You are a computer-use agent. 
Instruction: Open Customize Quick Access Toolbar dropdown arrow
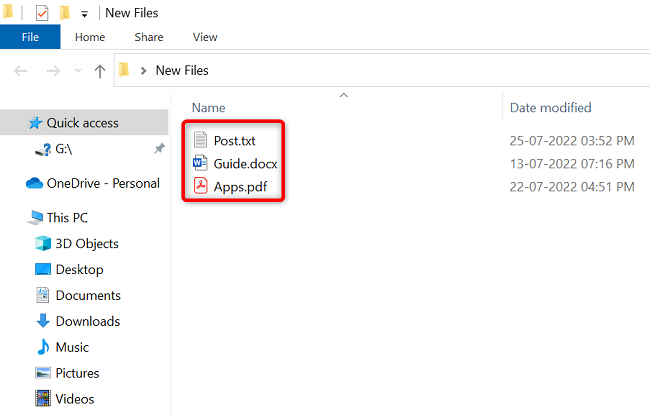pyautogui.click(x=85, y=15)
